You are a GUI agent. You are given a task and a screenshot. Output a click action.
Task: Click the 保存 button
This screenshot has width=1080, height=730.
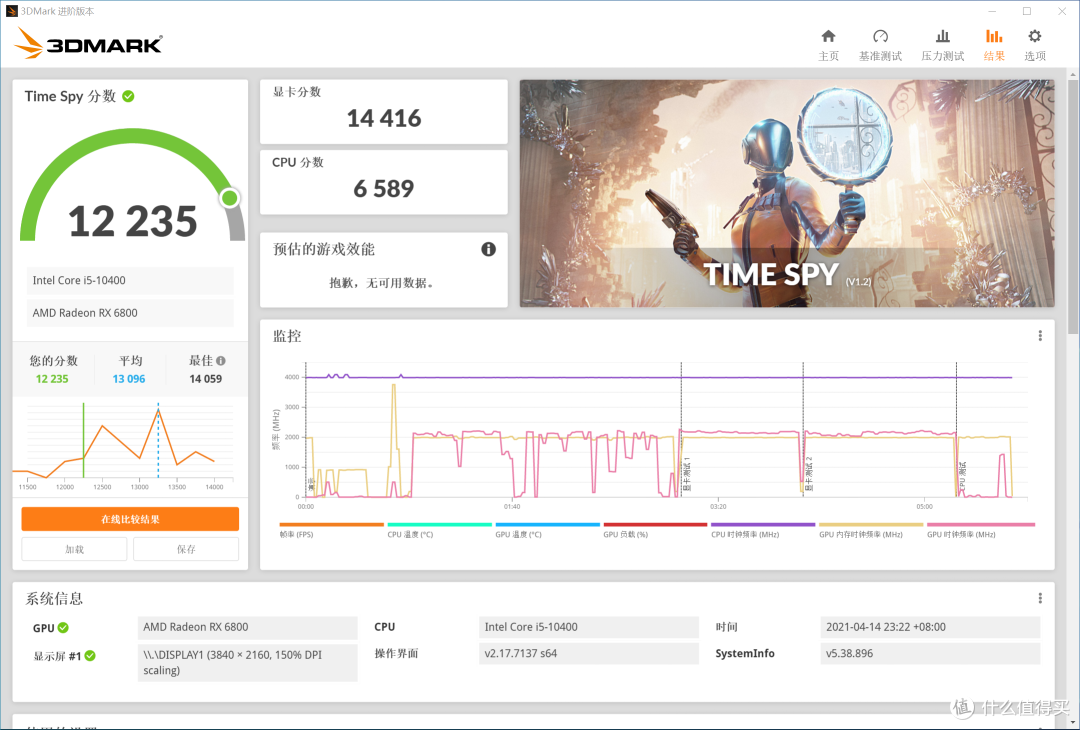point(186,550)
